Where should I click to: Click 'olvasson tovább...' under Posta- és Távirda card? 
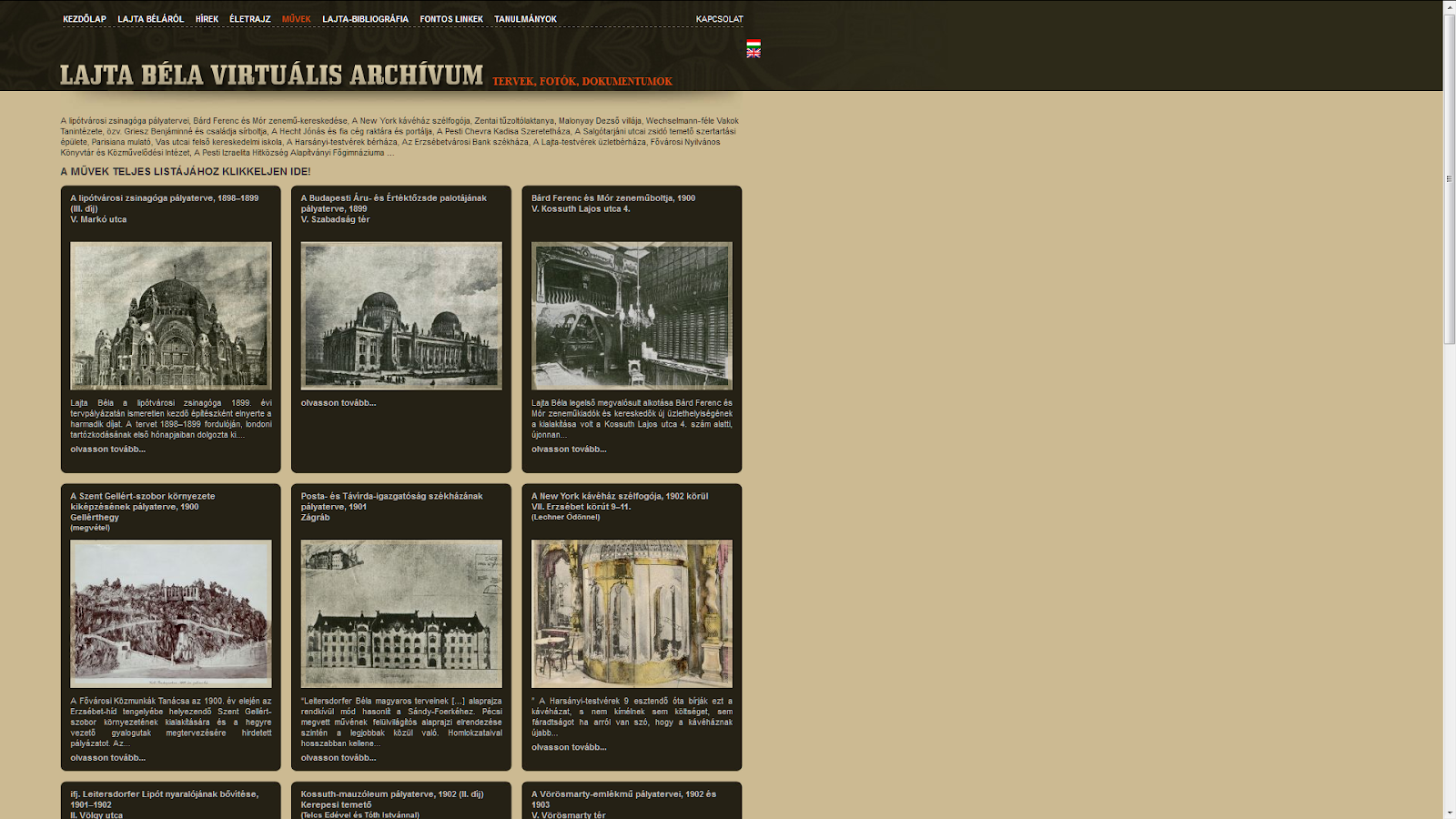click(339, 757)
